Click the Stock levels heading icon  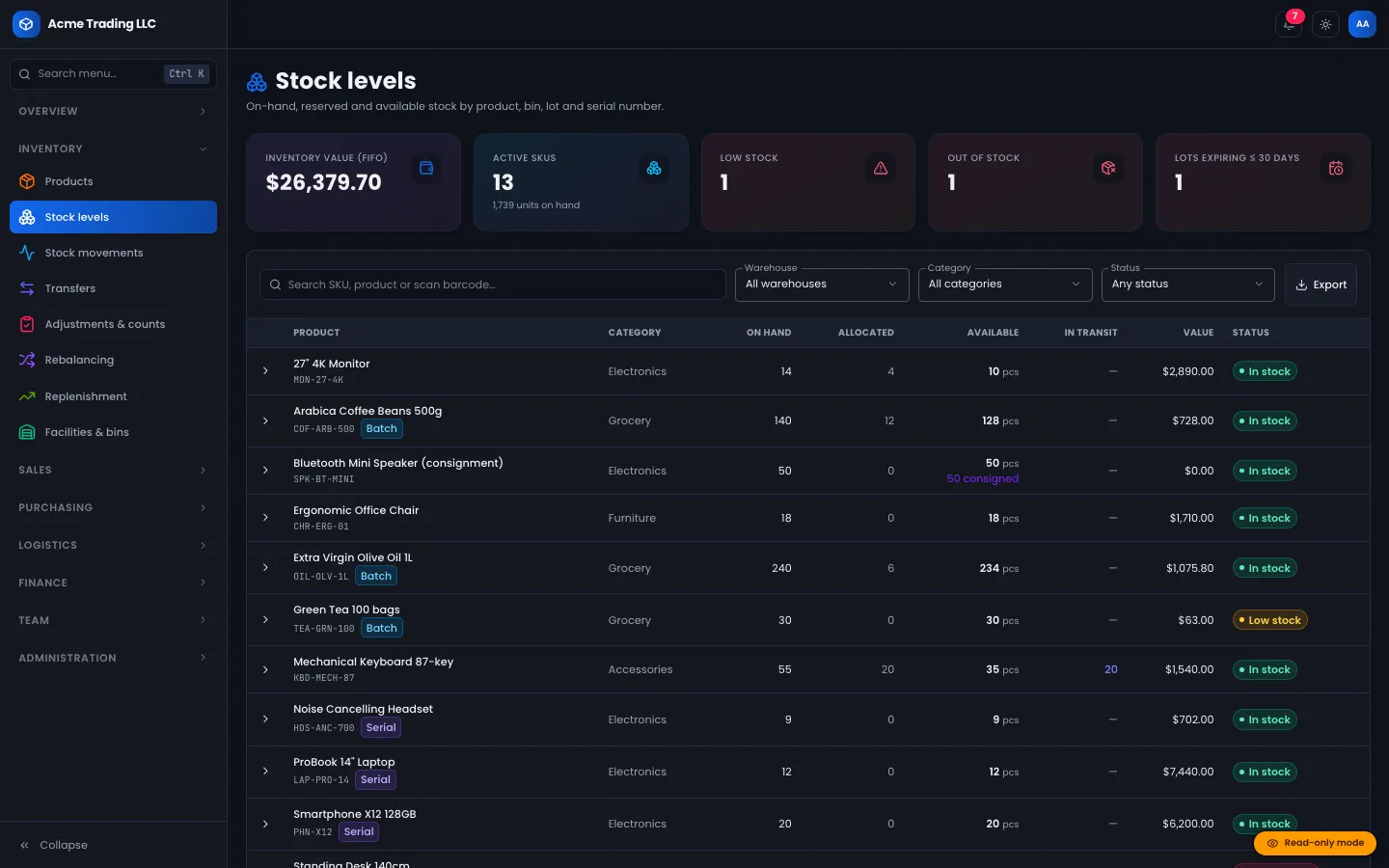pos(257,81)
